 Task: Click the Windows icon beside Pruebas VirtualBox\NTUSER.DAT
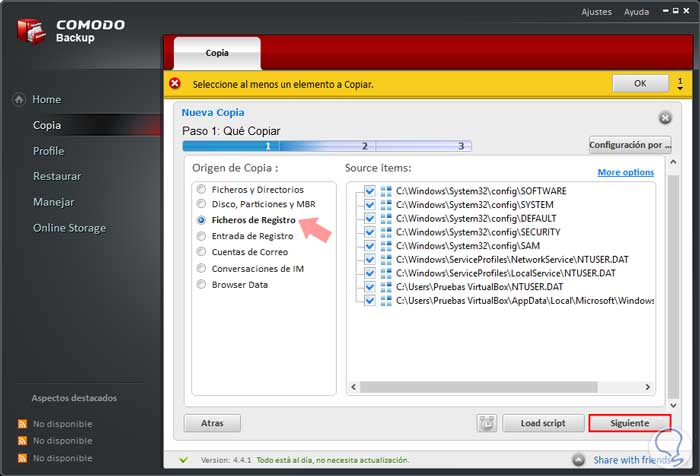386,287
